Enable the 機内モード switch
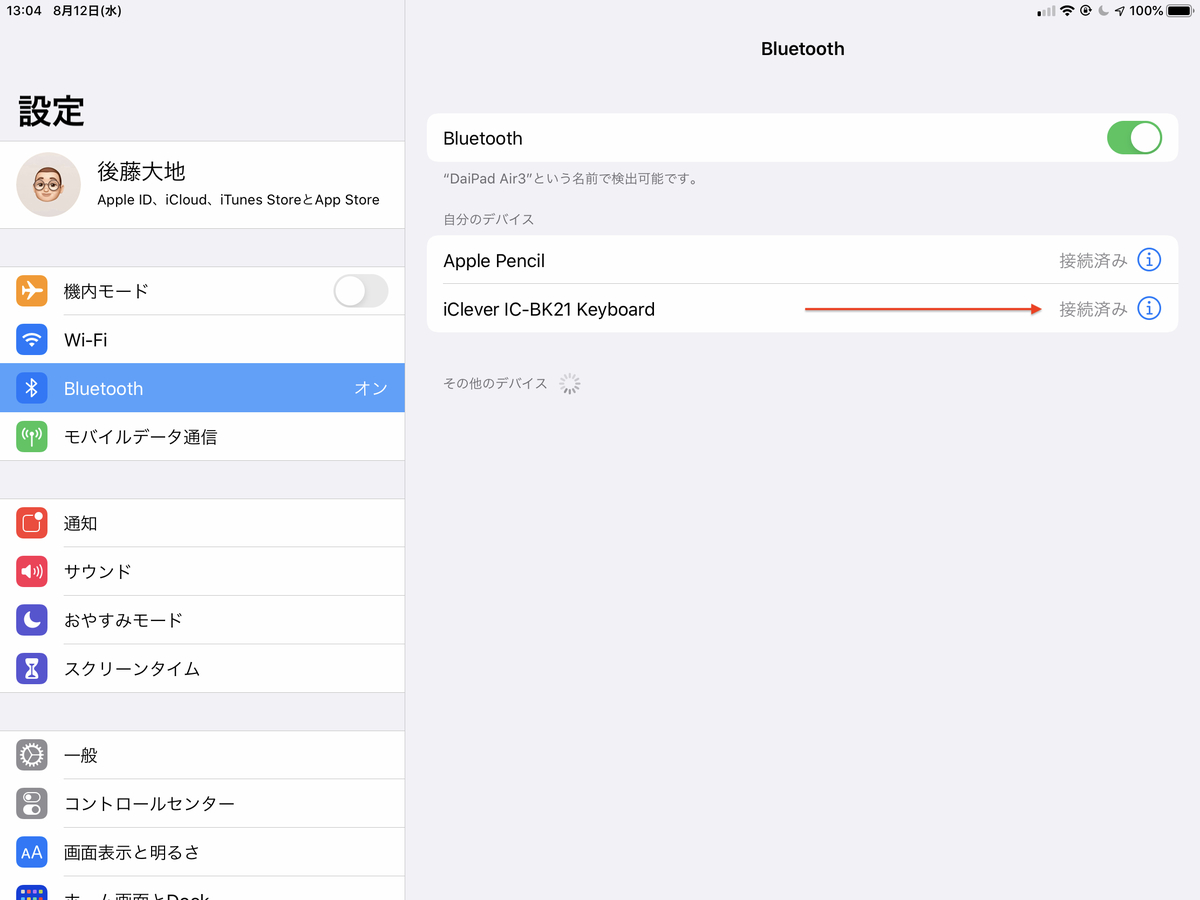 (x=360, y=291)
